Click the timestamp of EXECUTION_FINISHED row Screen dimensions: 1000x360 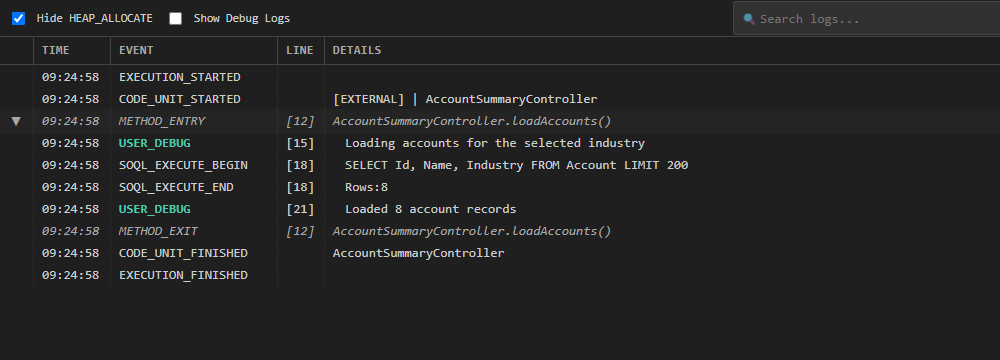click(x=70, y=276)
